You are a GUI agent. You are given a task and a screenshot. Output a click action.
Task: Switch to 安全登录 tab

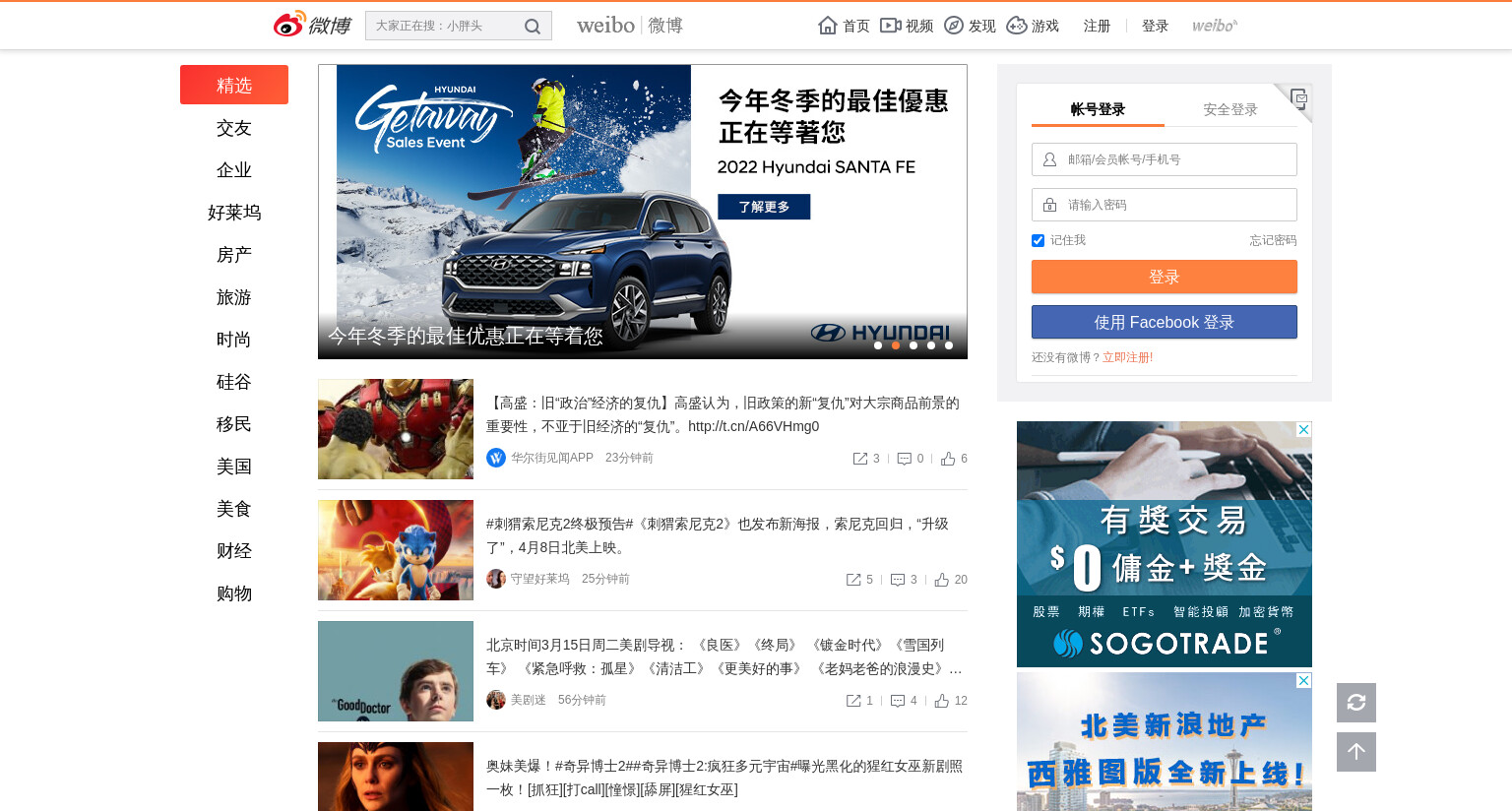[1230, 109]
